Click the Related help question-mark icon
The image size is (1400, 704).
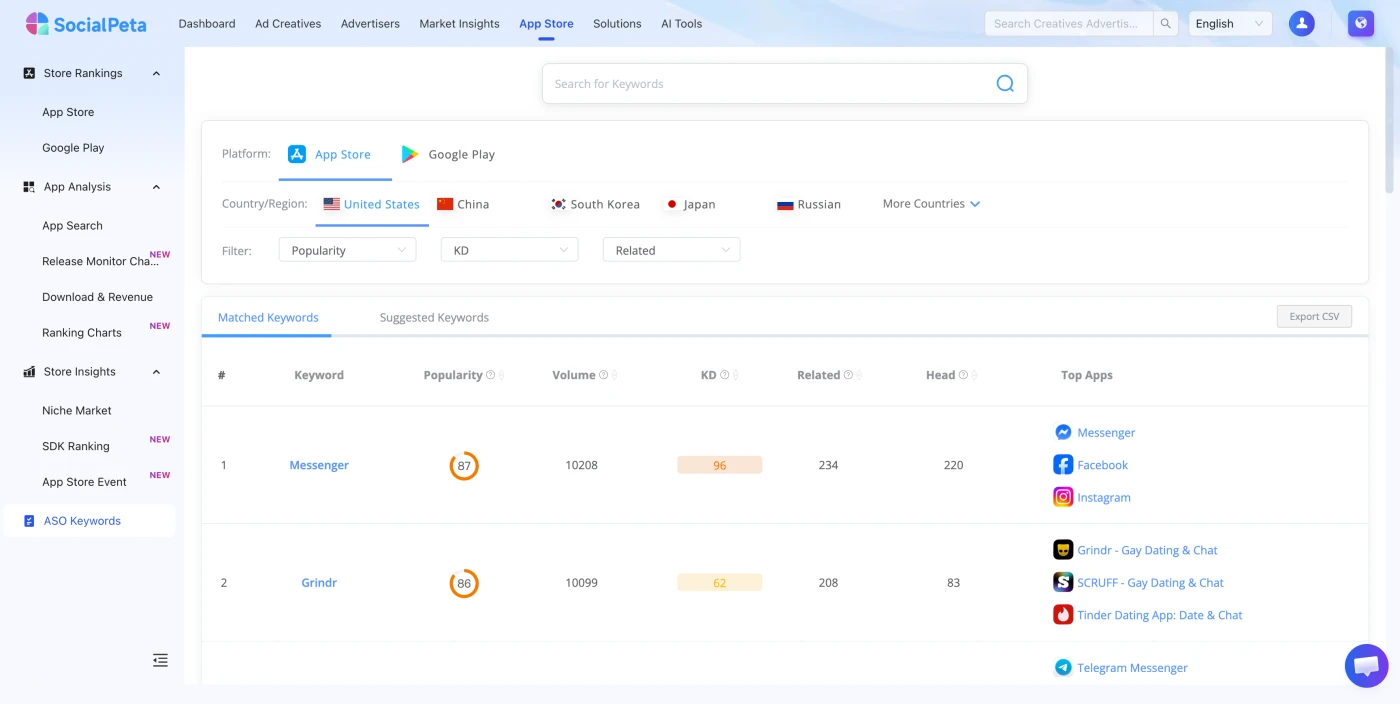click(x=848, y=375)
